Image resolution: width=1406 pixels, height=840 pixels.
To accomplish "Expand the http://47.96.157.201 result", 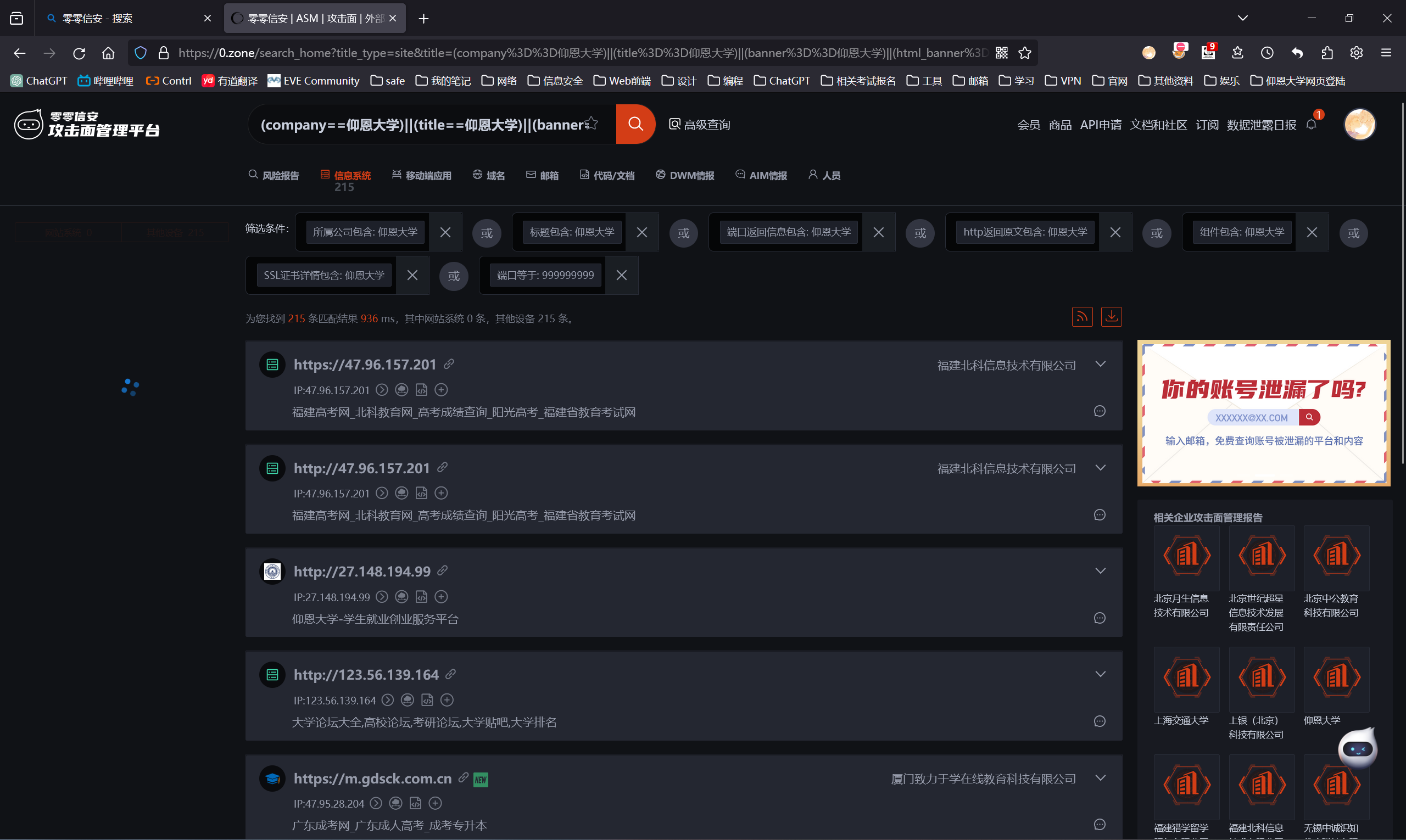I will coord(1100,468).
